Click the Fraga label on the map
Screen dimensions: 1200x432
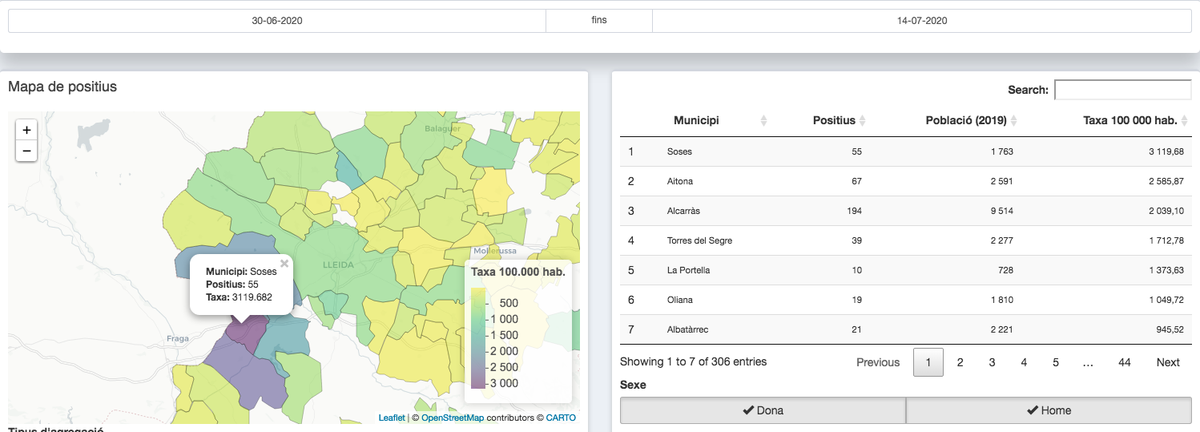coord(176,340)
